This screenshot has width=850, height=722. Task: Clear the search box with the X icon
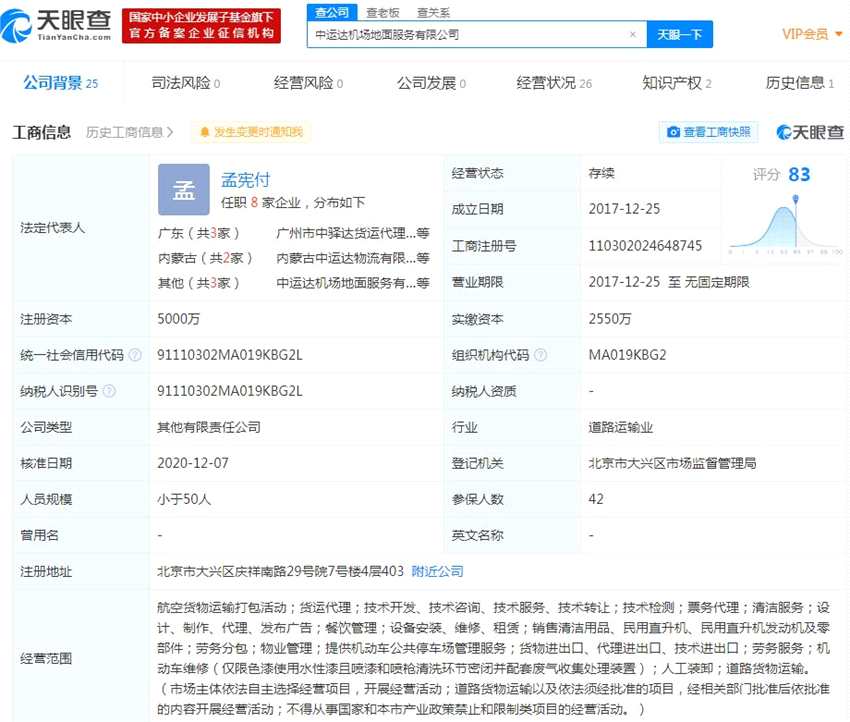point(633,35)
